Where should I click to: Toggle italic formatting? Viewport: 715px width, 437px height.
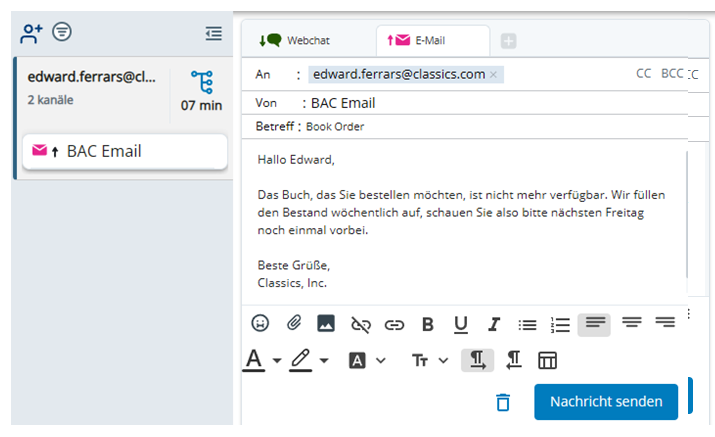pyautogui.click(x=494, y=324)
